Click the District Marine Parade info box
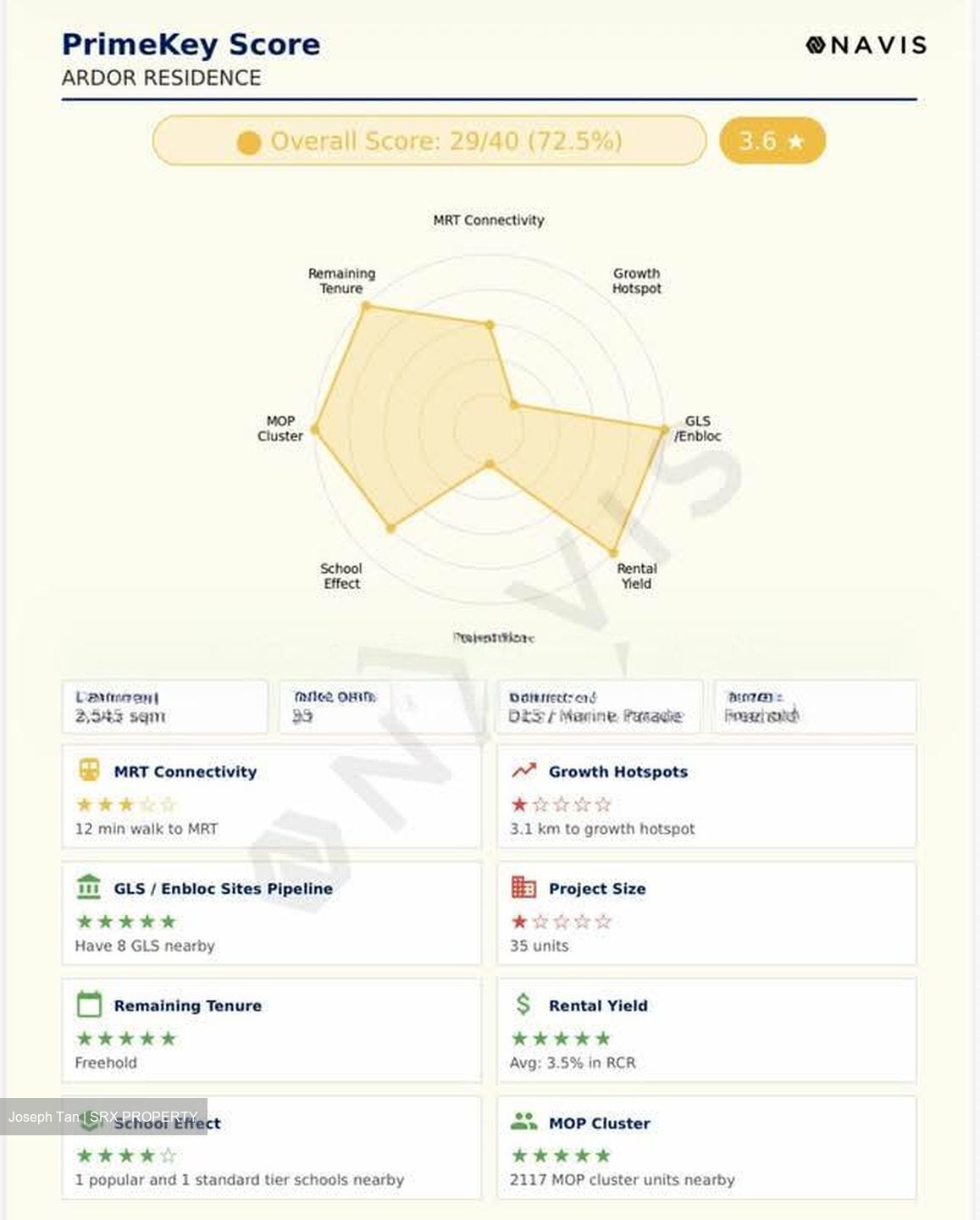 599,707
